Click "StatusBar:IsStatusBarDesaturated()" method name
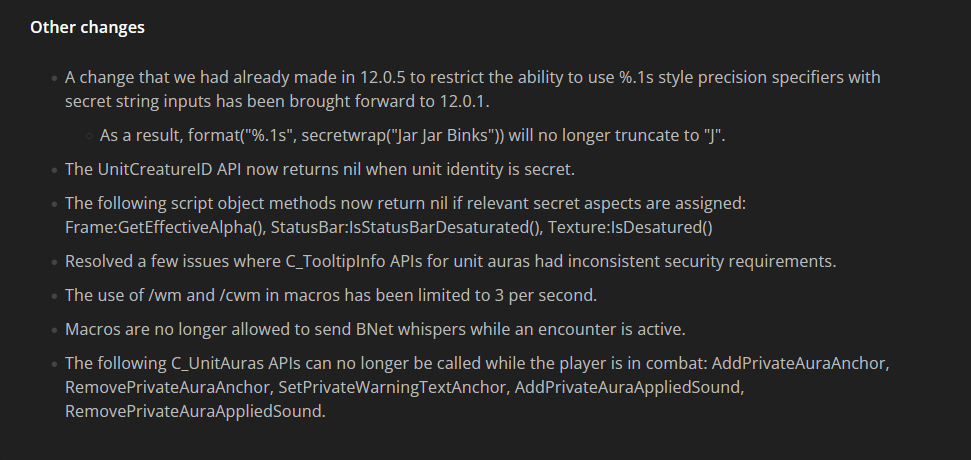 pyautogui.click(x=401, y=227)
